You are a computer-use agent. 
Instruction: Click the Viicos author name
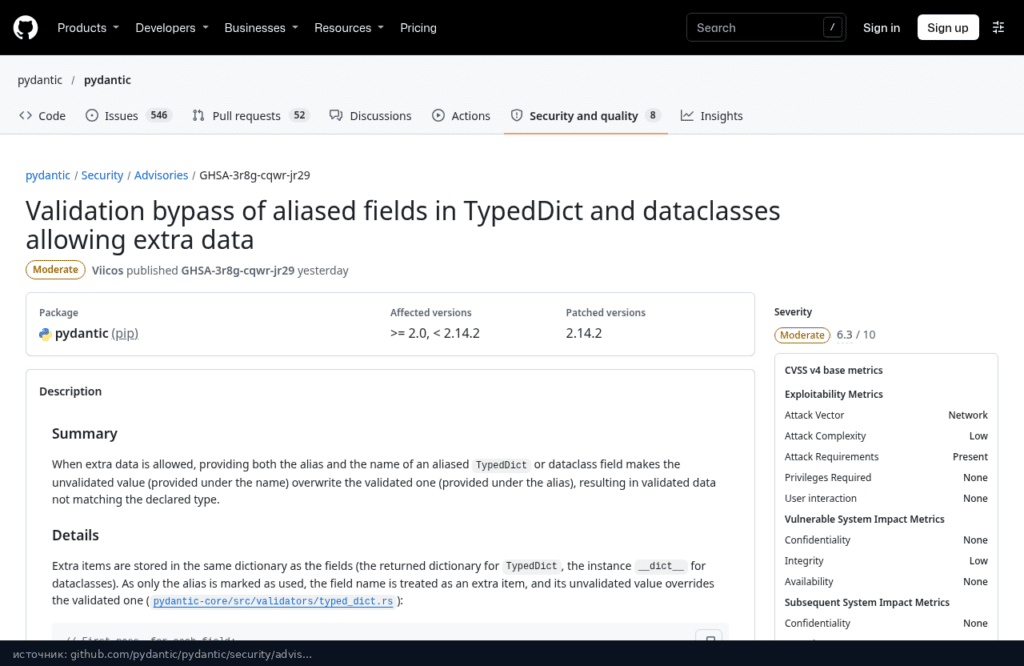point(107,270)
